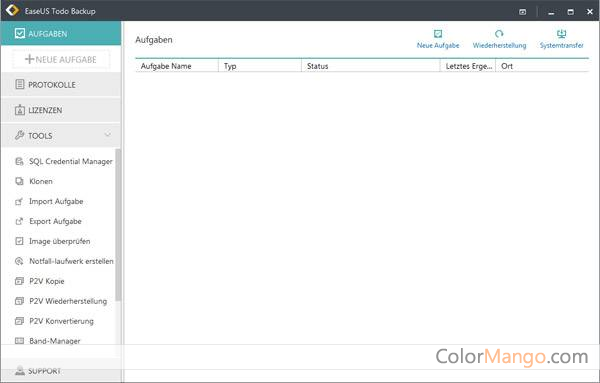This screenshot has width=600, height=383.
Task: Open P2V Wiederherstellung tool
Action: pyautogui.click(x=61, y=301)
